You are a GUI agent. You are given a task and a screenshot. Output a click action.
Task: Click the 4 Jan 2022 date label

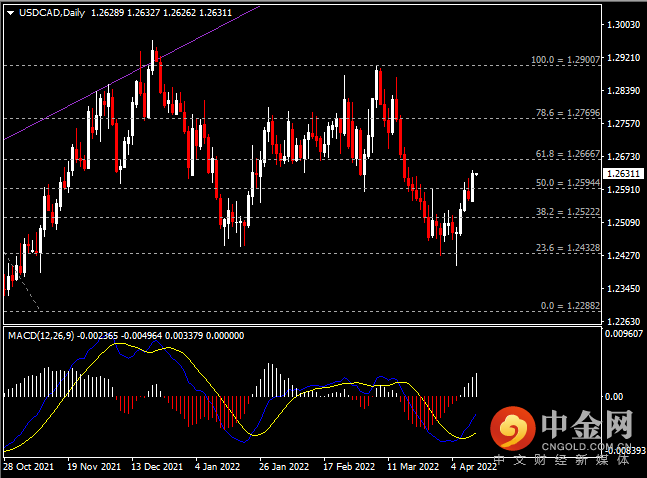[217, 467]
